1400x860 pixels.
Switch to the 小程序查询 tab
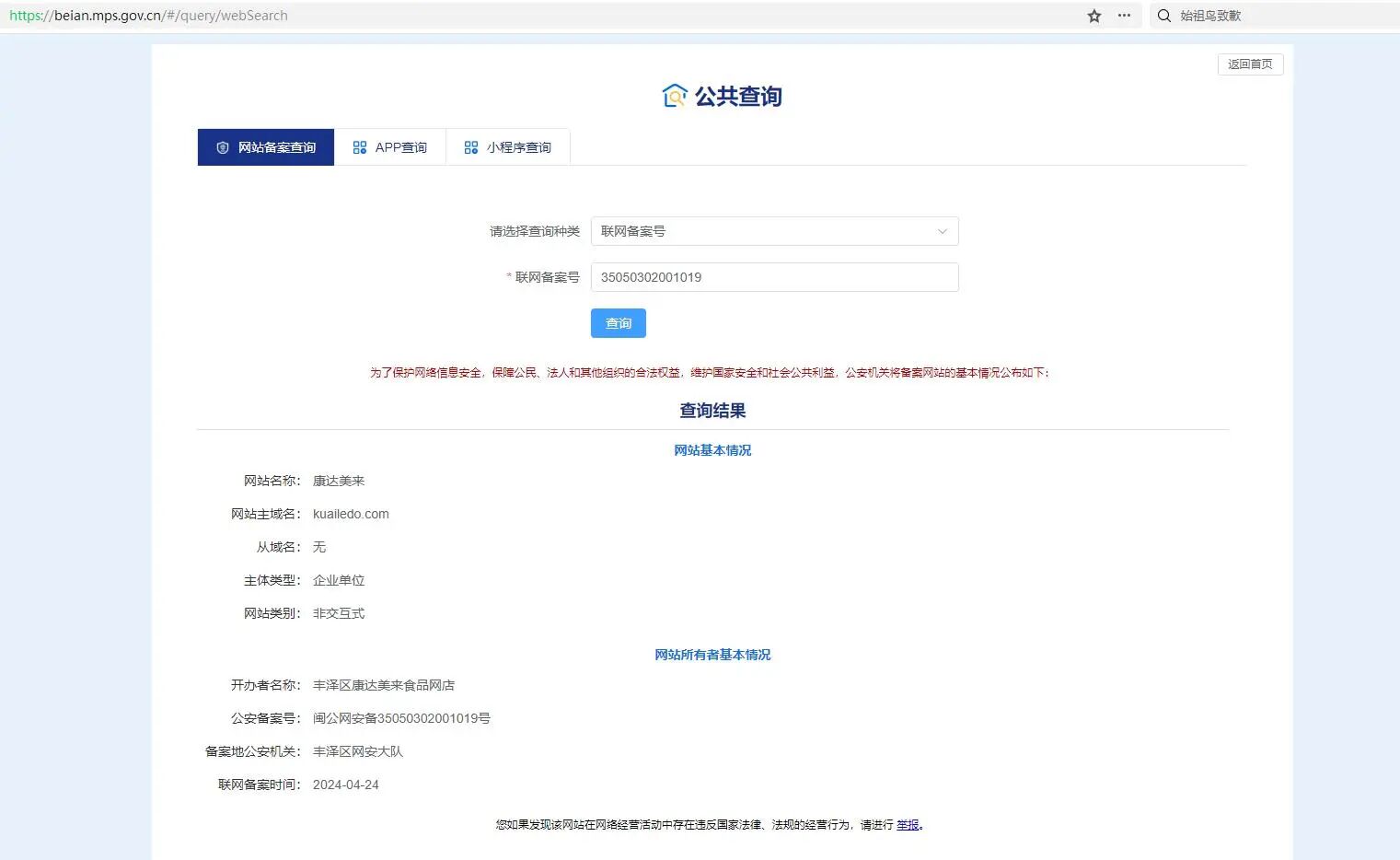point(508,147)
